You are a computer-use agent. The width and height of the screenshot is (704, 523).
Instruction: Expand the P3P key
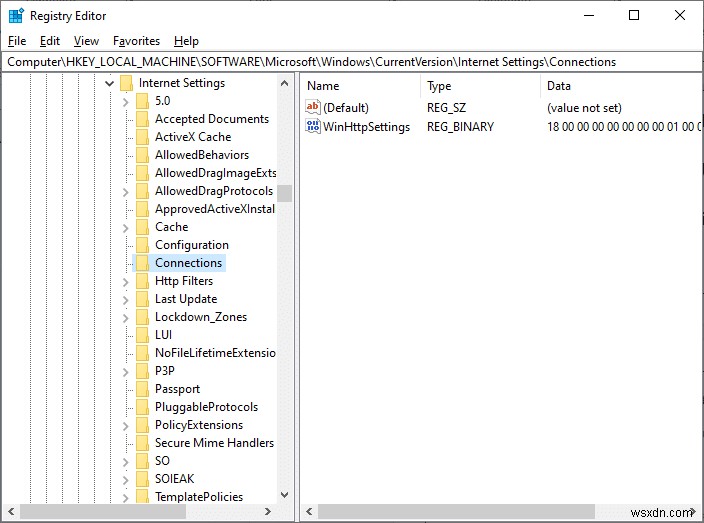pos(126,372)
